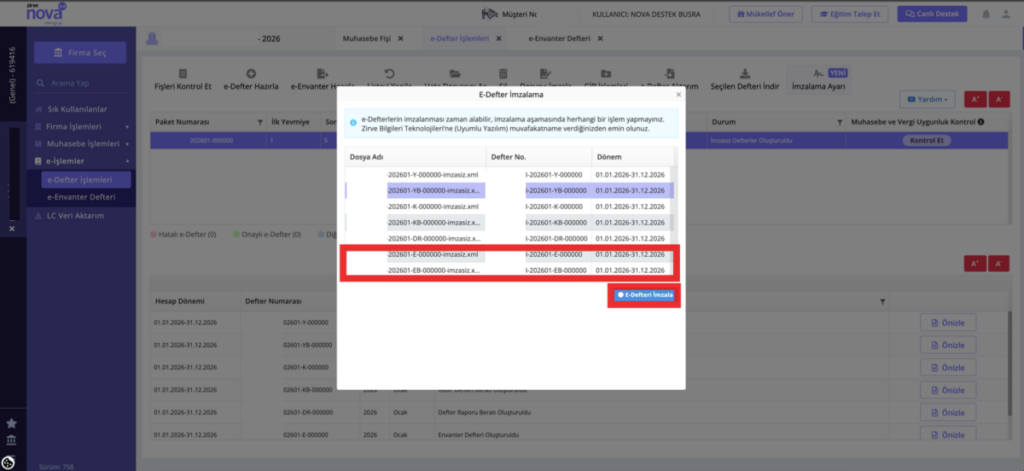Viewport: 1024px width, 471px height.
Task: Click favorites star icon in left strip
Action: (x=11, y=423)
